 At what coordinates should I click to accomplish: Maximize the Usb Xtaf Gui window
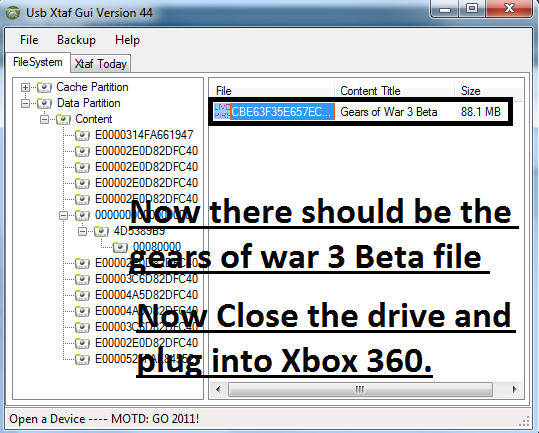[473, 8]
